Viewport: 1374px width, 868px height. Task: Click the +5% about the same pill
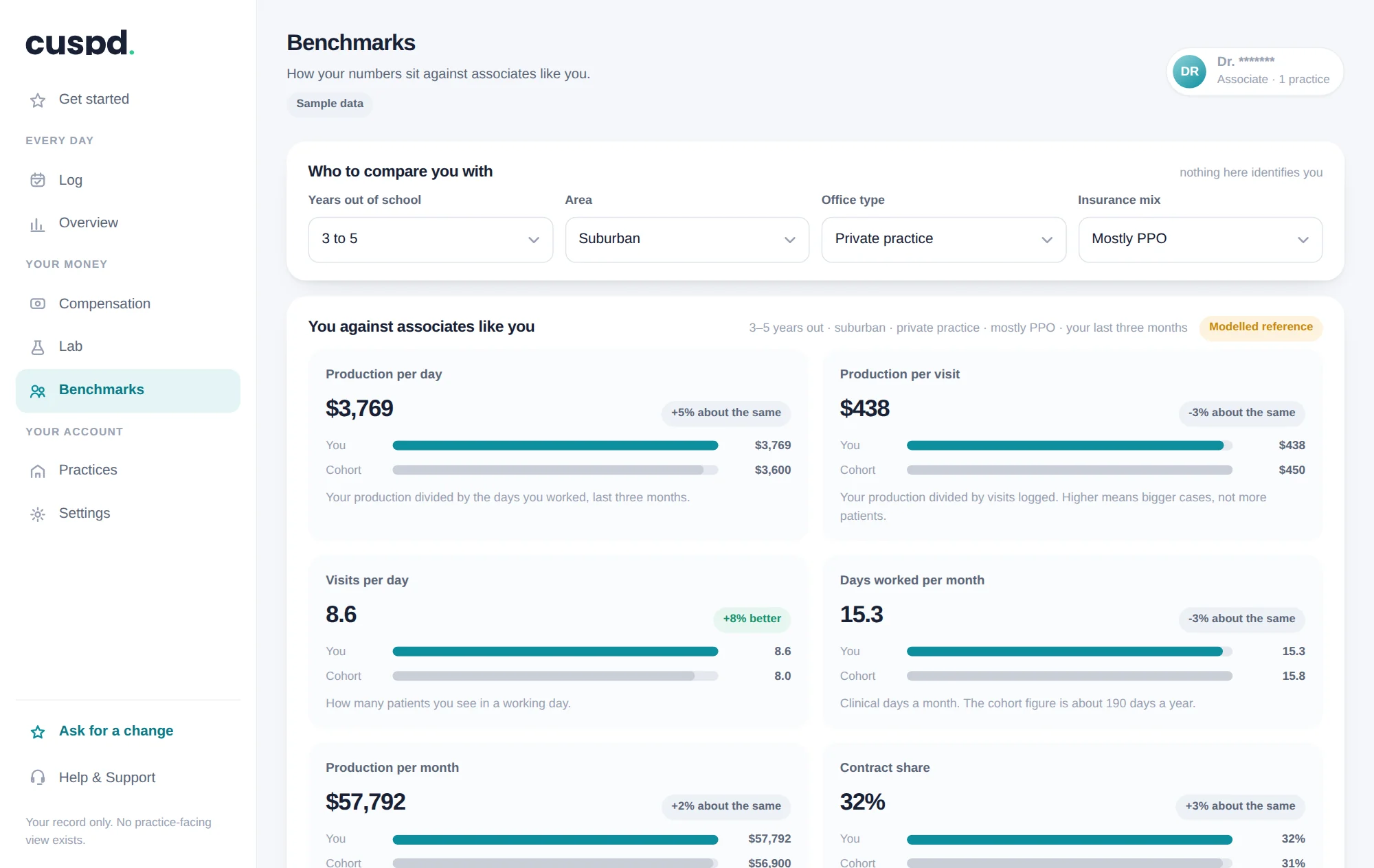(726, 413)
